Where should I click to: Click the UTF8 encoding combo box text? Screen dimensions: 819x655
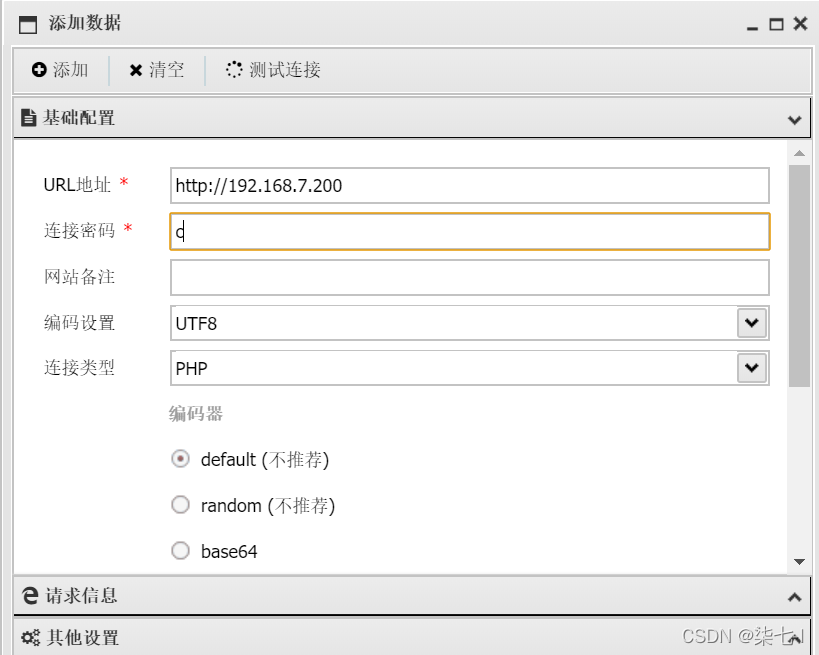click(196, 324)
